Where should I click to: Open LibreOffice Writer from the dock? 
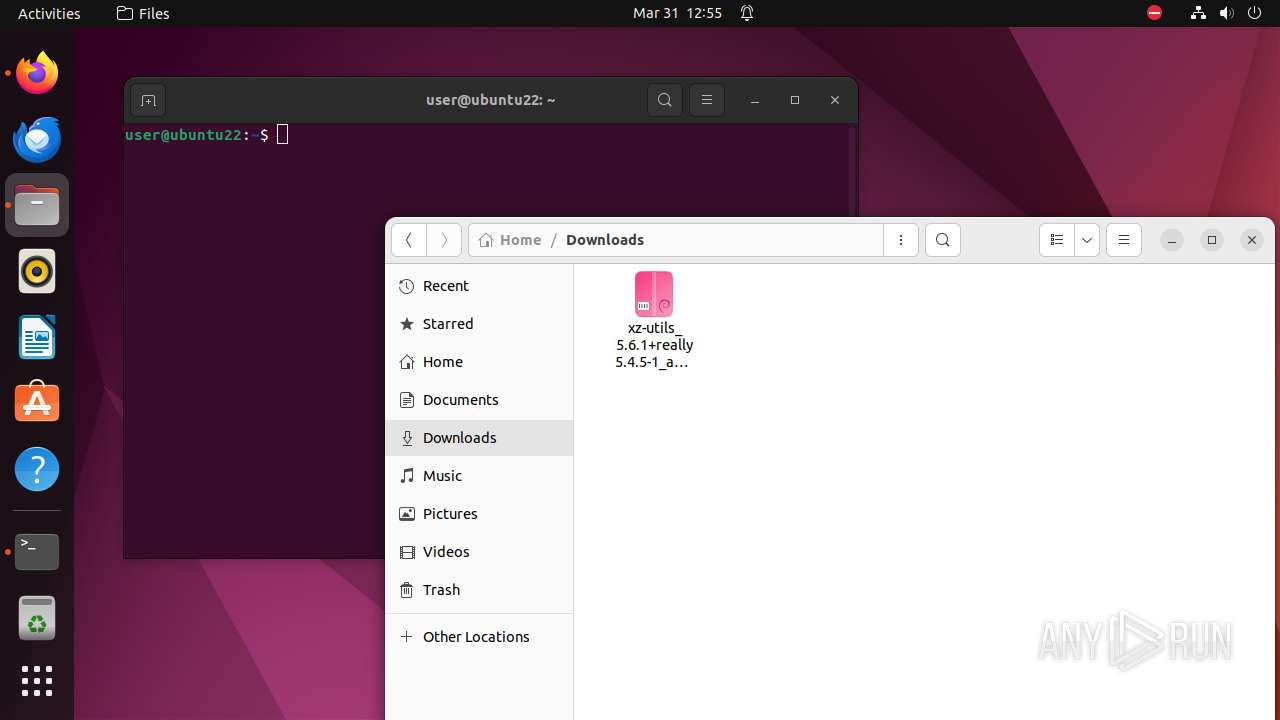[37, 337]
